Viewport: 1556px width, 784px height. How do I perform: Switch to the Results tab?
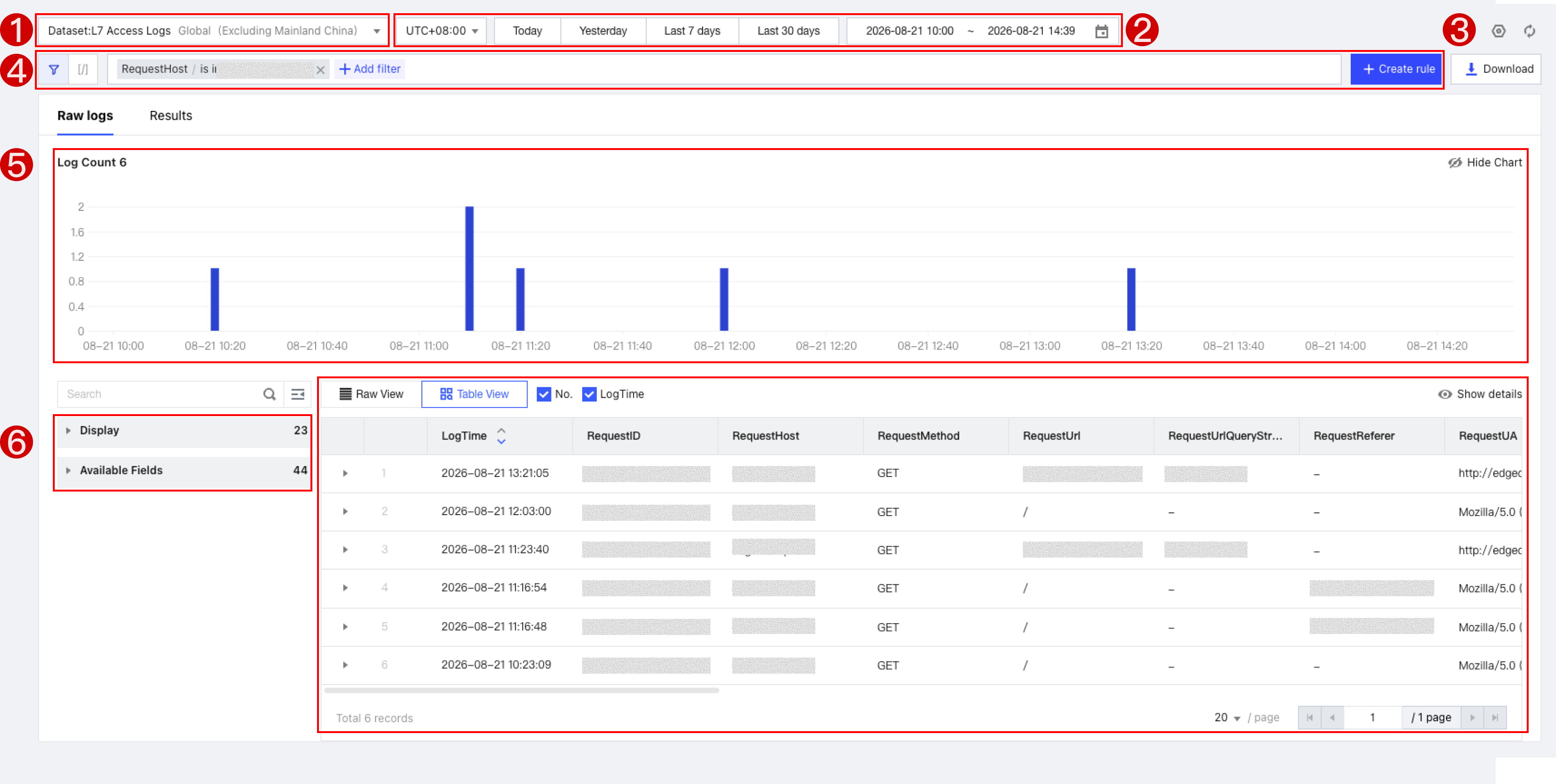click(x=171, y=116)
